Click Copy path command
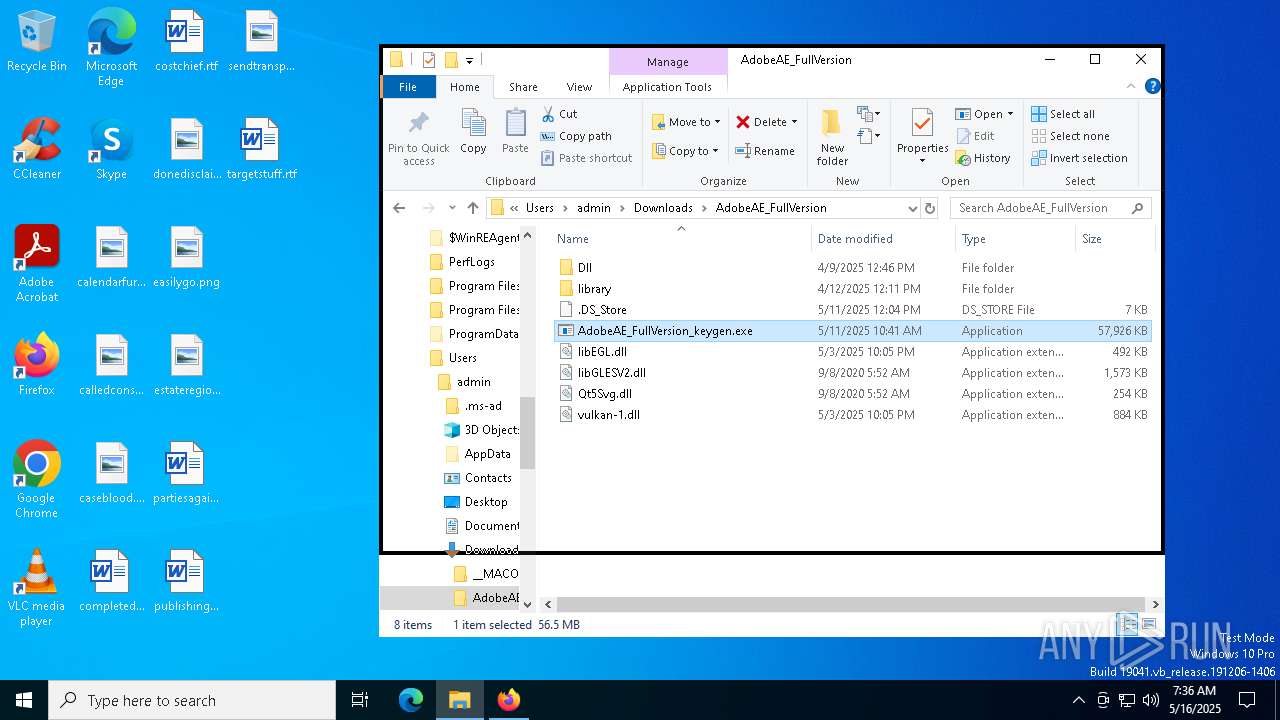Screen dimensions: 1280x720 pos(576,136)
